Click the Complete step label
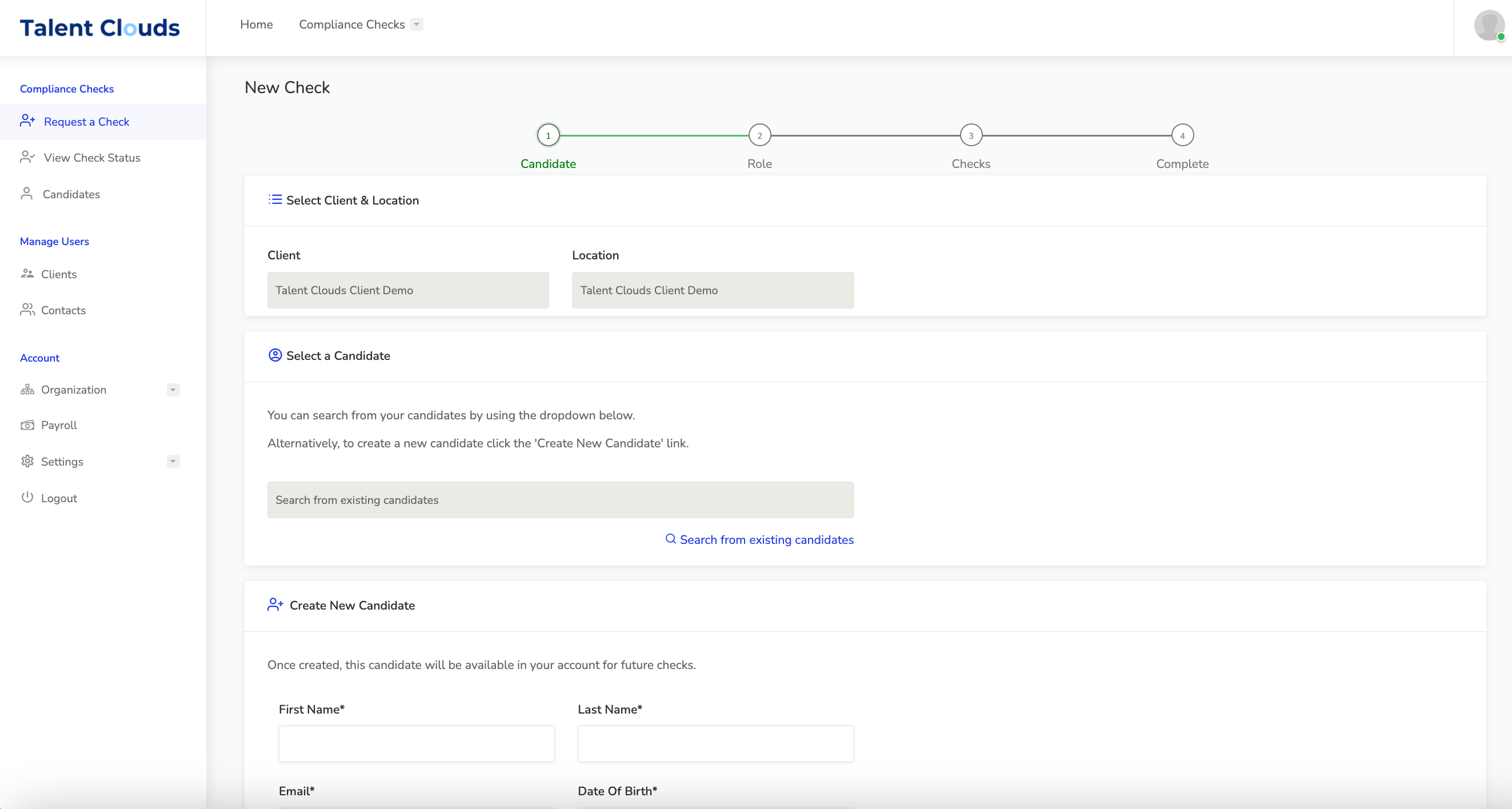Screen dimensions: 1512x809 coord(1182,163)
